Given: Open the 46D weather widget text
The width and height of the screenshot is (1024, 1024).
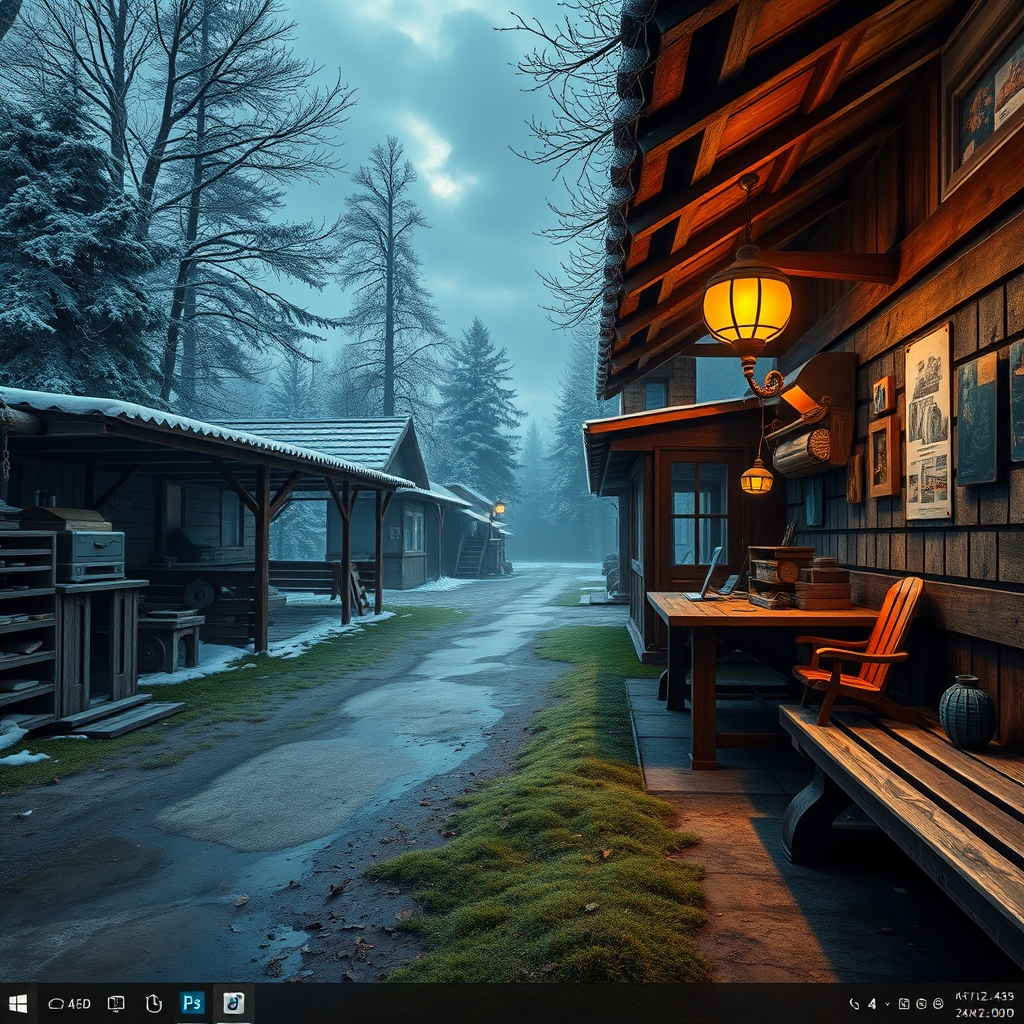Looking at the screenshot, I should click(x=80, y=1003).
